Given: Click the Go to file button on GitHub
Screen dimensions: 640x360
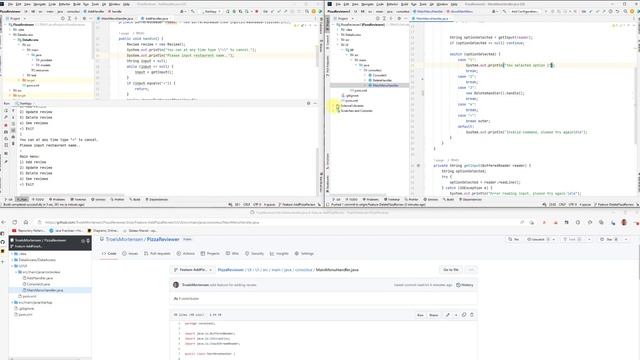Looking at the screenshot, I should click(x=451, y=270).
